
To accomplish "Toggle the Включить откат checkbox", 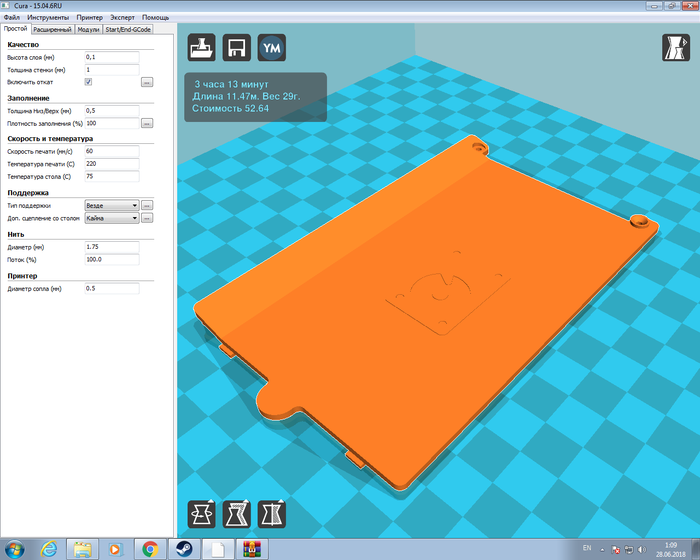I will (x=88, y=82).
